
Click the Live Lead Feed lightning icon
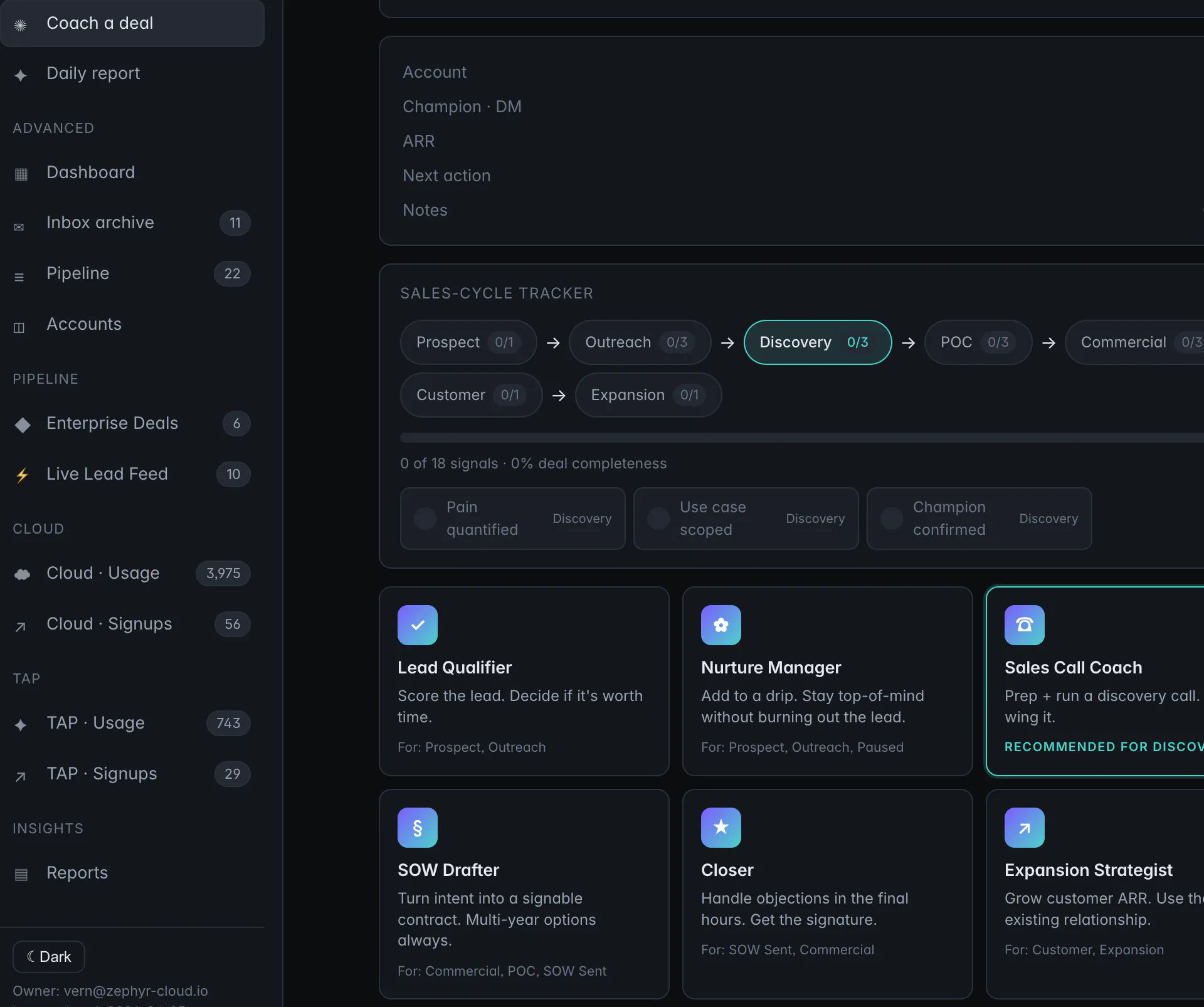coord(22,475)
